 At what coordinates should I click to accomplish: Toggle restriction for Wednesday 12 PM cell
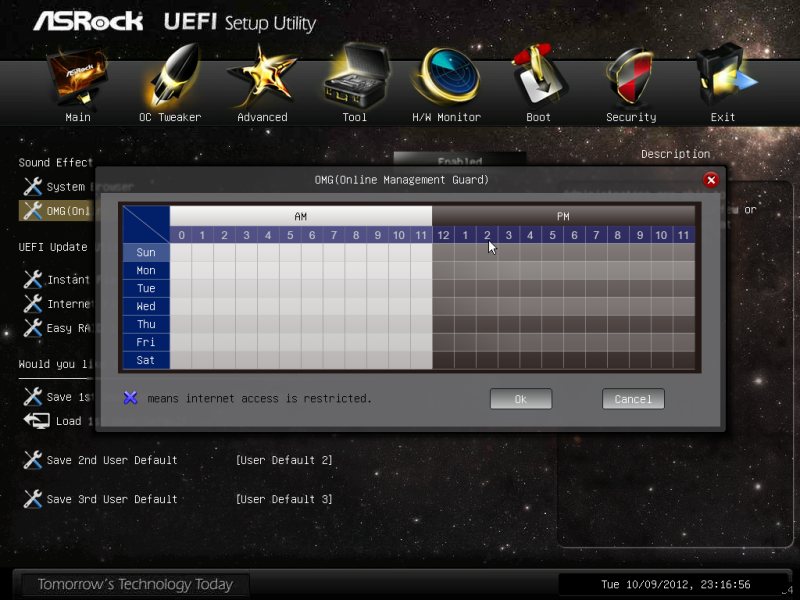pyautogui.click(x=443, y=306)
